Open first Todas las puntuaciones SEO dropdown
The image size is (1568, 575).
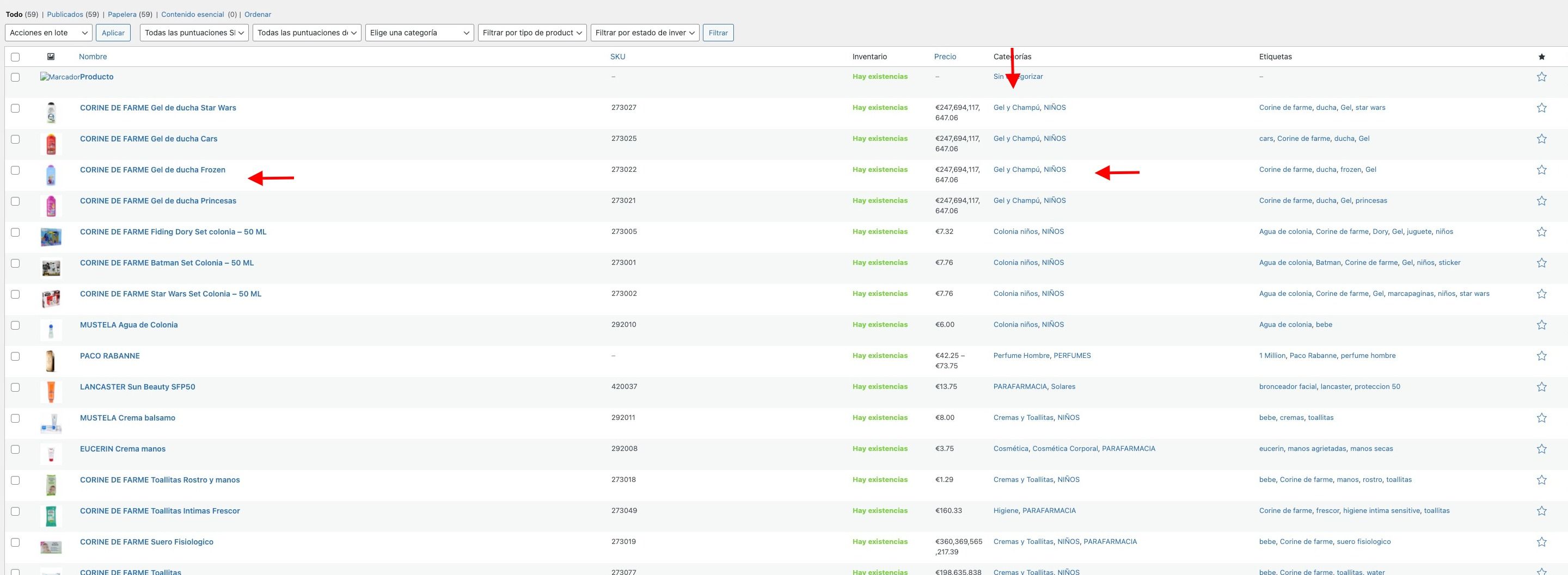click(194, 33)
